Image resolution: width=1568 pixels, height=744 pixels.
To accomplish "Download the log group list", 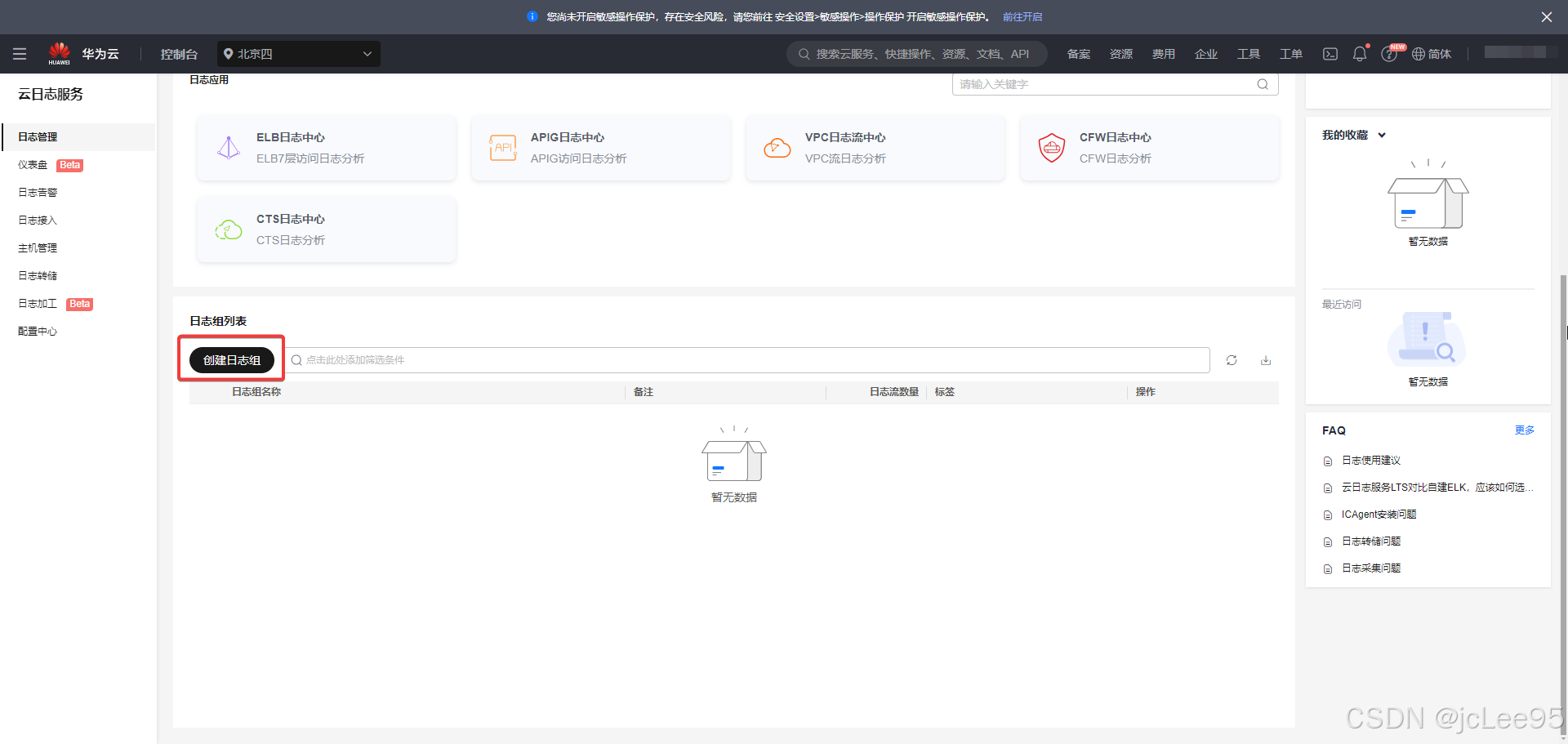I will point(1266,360).
